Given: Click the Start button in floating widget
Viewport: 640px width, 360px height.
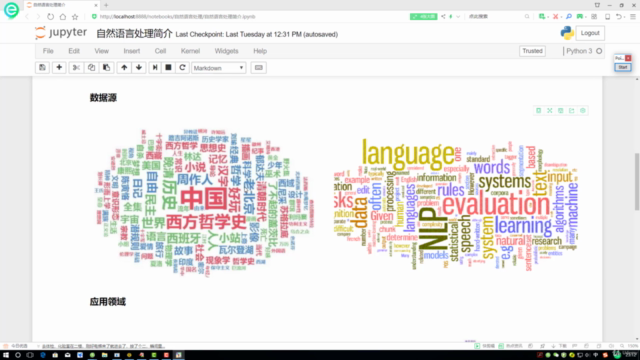Looking at the screenshot, I should (x=623, y=67).
